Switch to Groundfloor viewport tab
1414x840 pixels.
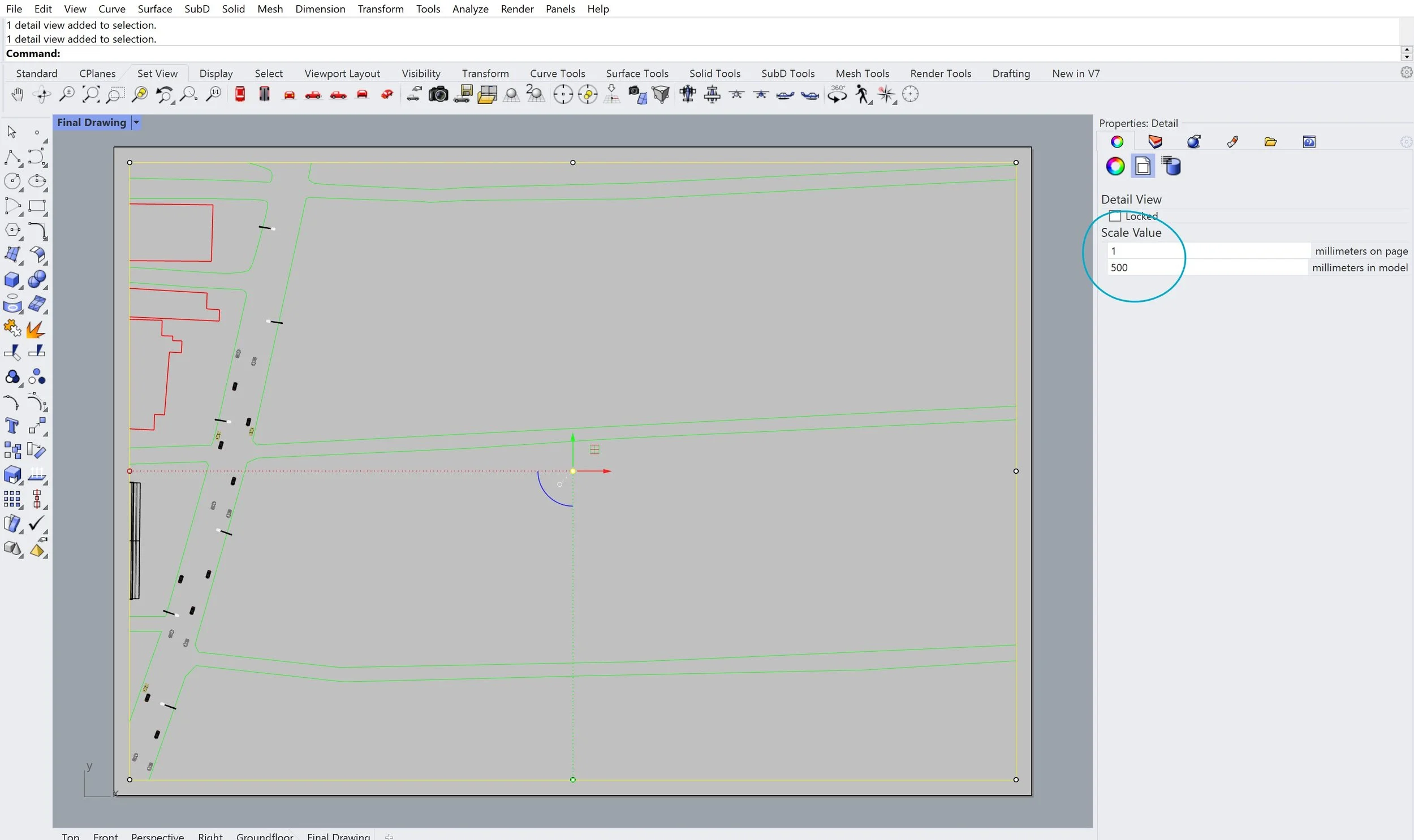[x=265, y=836]
